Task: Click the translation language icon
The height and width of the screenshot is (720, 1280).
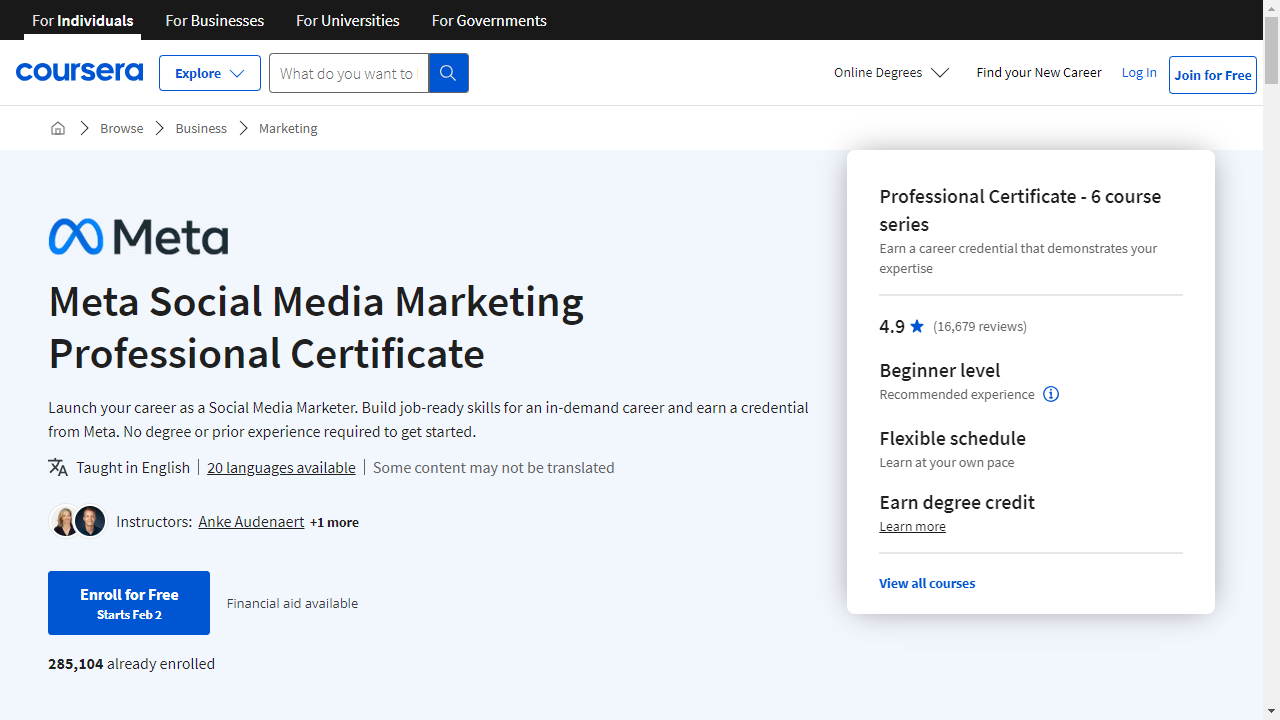Action: [58, 467]
